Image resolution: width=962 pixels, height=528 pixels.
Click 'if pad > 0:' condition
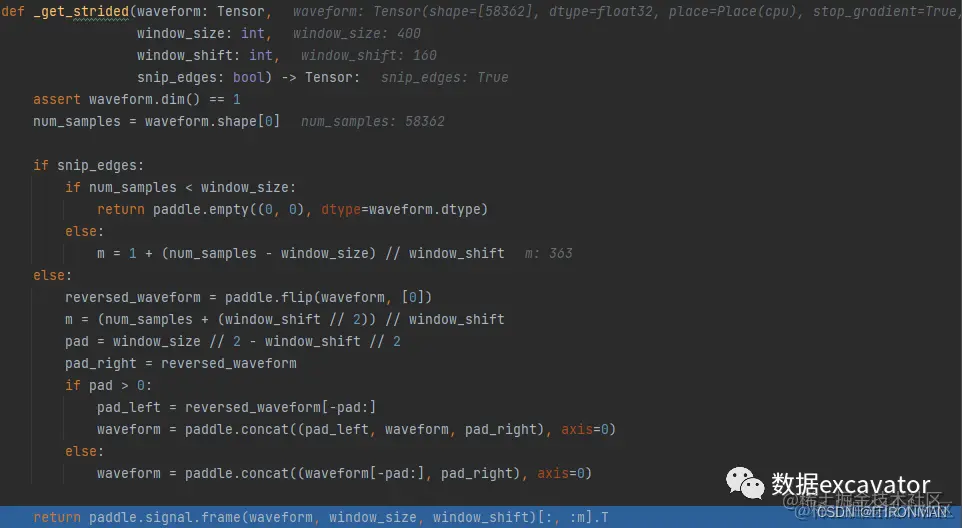[x=108, y=386]
